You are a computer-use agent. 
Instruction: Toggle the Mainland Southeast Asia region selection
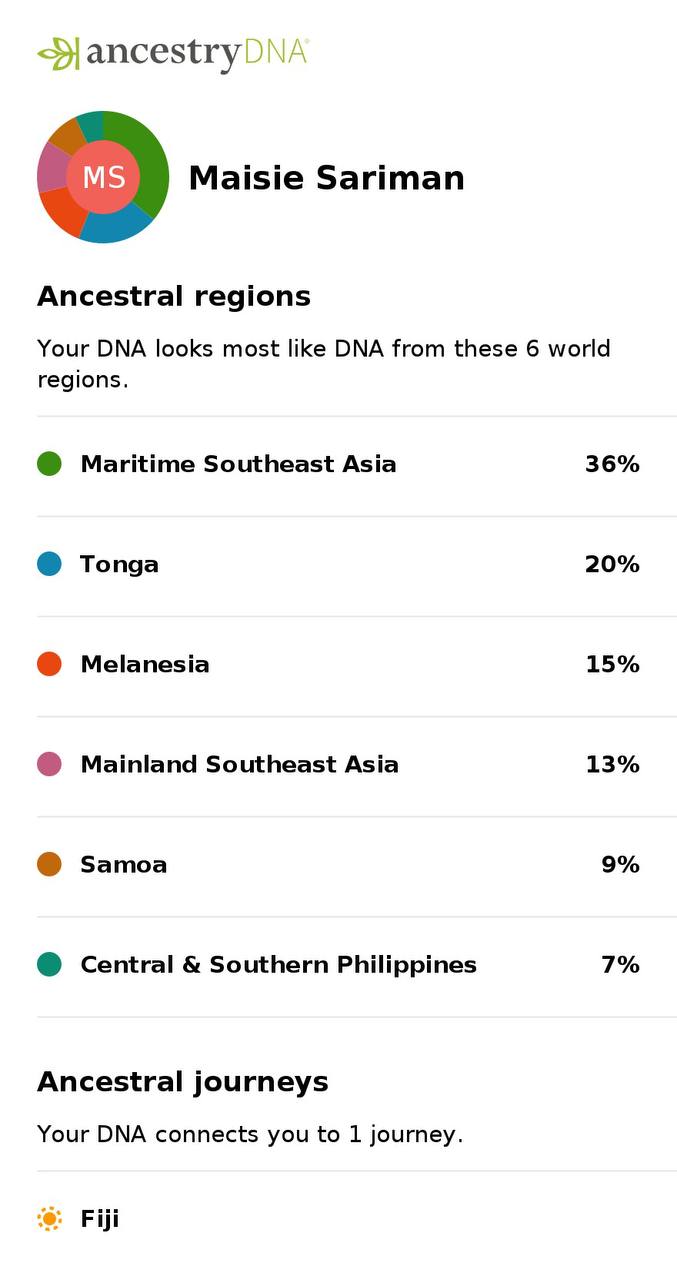(239, 764)
